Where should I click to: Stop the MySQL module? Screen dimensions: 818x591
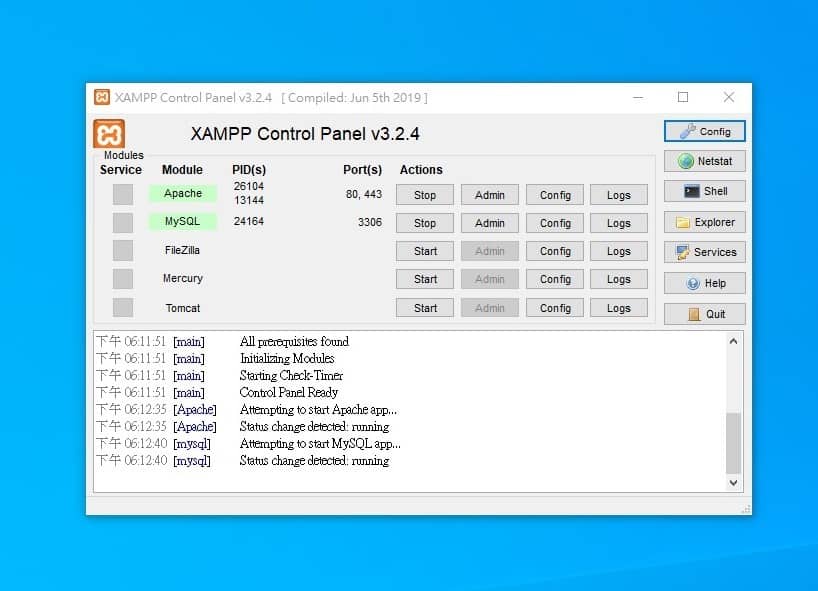coord(425,223)
